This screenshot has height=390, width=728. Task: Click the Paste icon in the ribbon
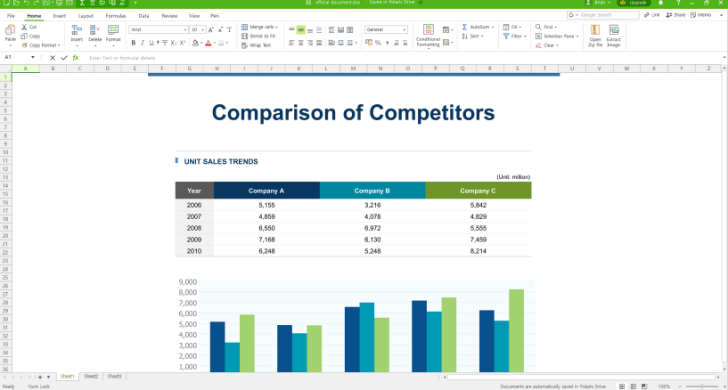click(10, 31)
